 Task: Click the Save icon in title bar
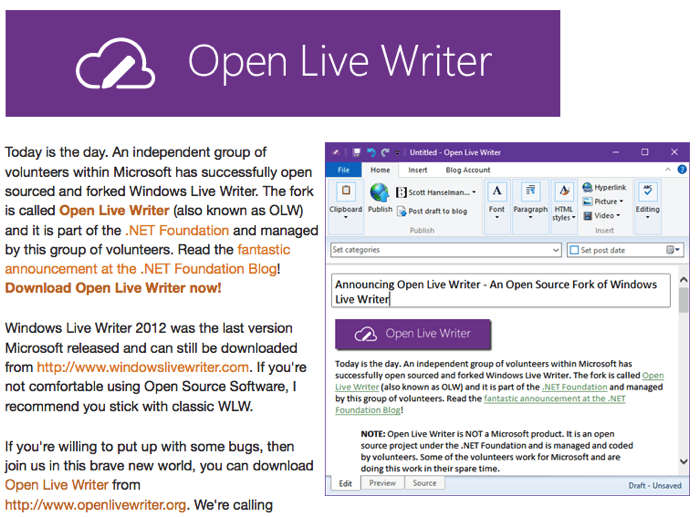coord(356,153)
